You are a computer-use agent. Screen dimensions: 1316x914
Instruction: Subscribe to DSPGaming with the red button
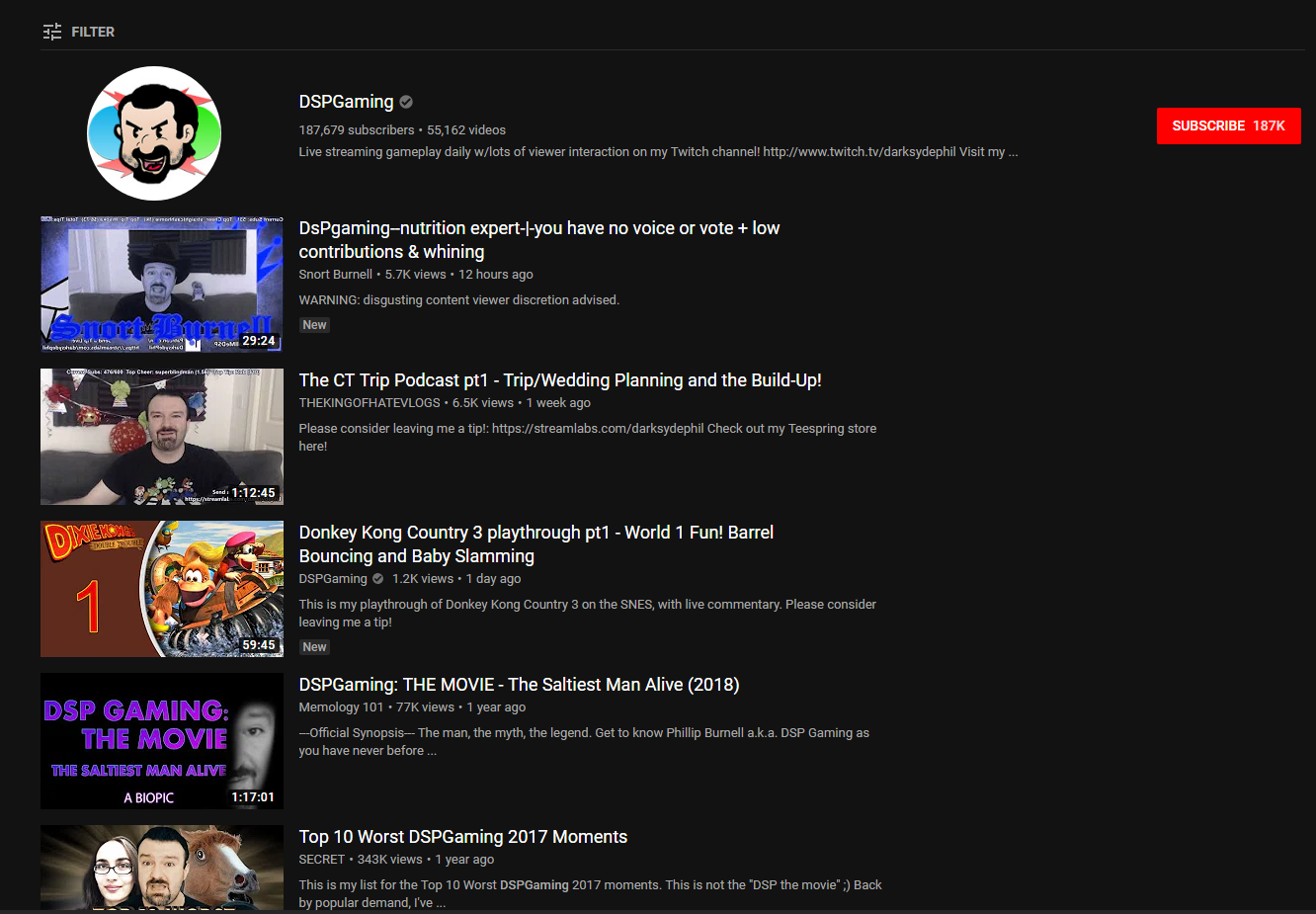point(1229,125)
